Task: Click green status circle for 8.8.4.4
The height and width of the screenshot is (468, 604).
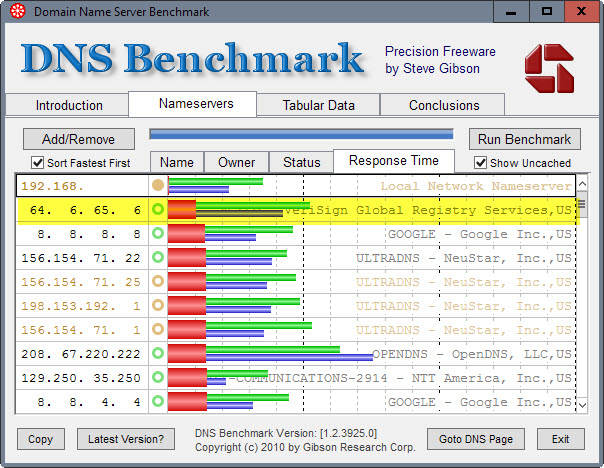Action: tap(158, 401)
